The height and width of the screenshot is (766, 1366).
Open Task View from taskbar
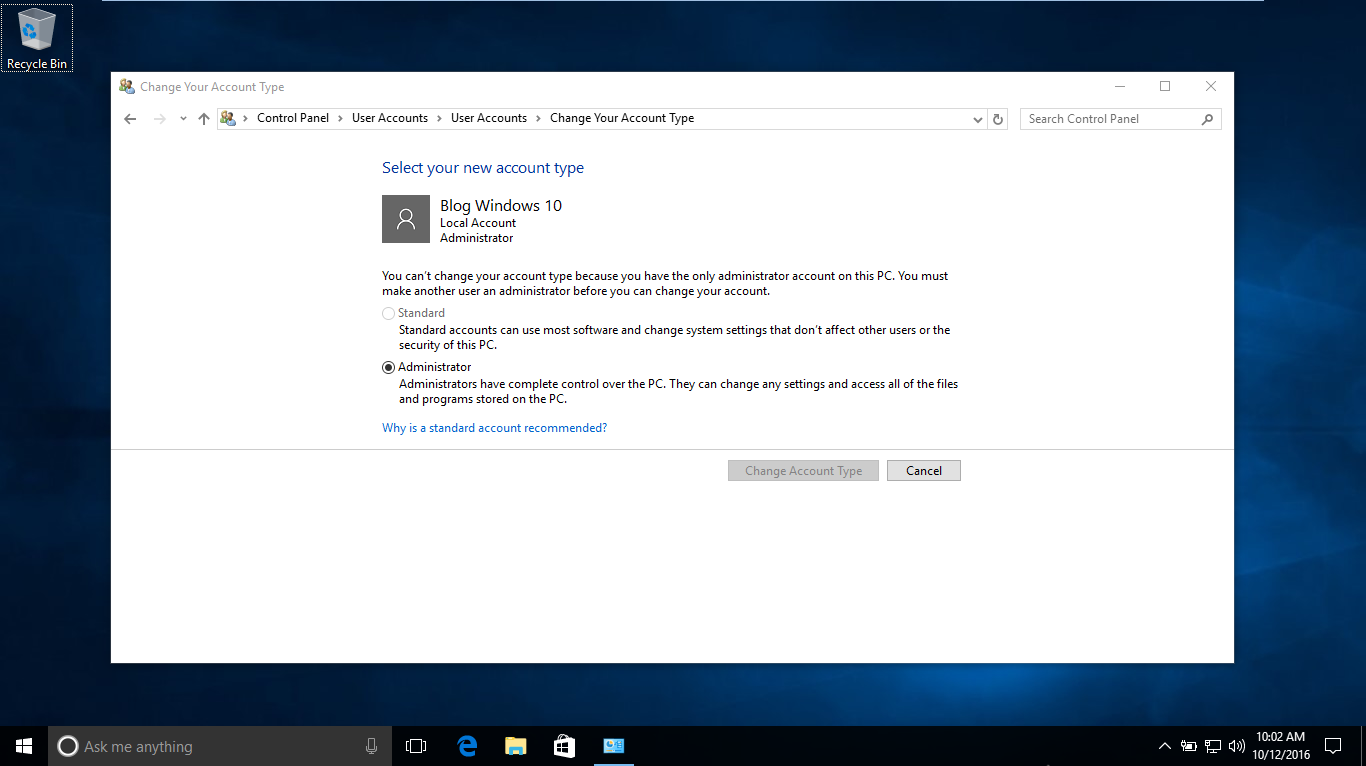416,746
